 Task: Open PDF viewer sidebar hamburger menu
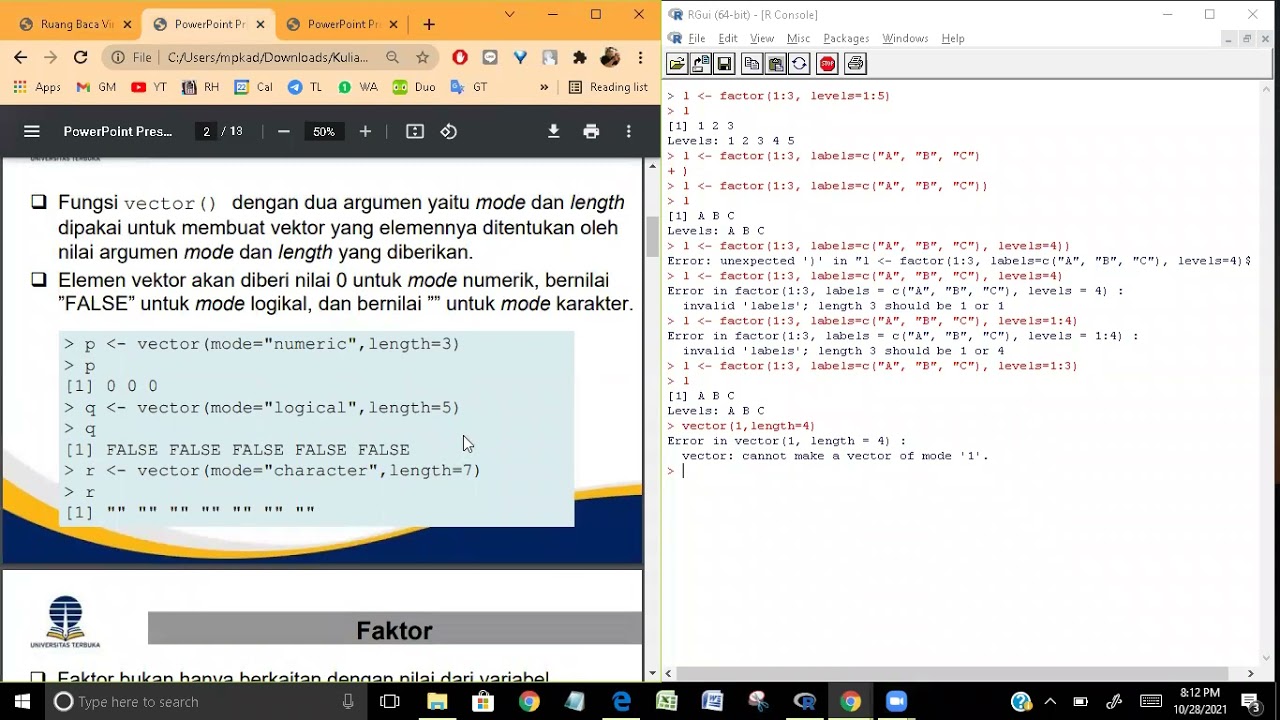[32, 131]
